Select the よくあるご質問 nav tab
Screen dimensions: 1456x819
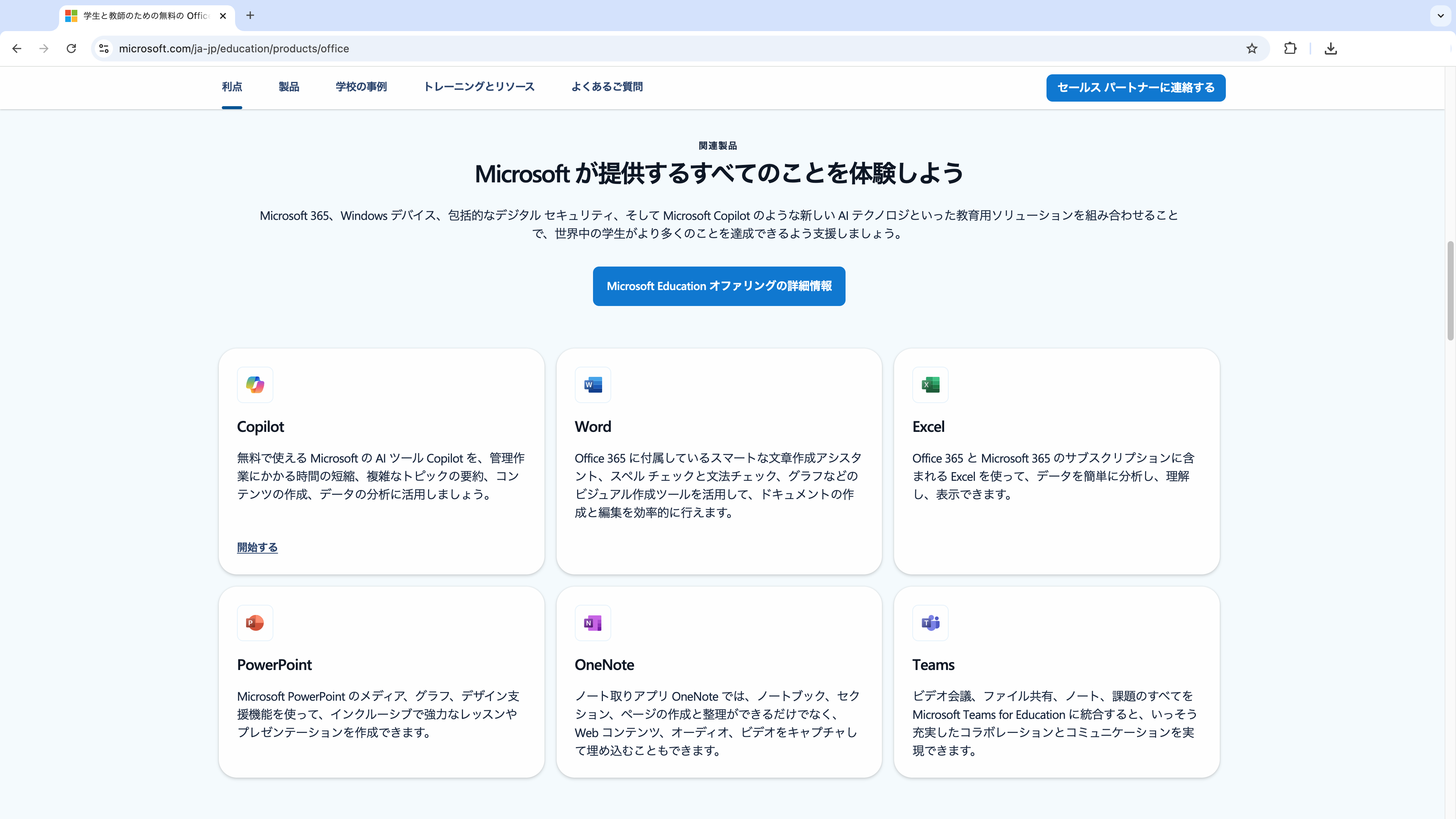(607, 87)
